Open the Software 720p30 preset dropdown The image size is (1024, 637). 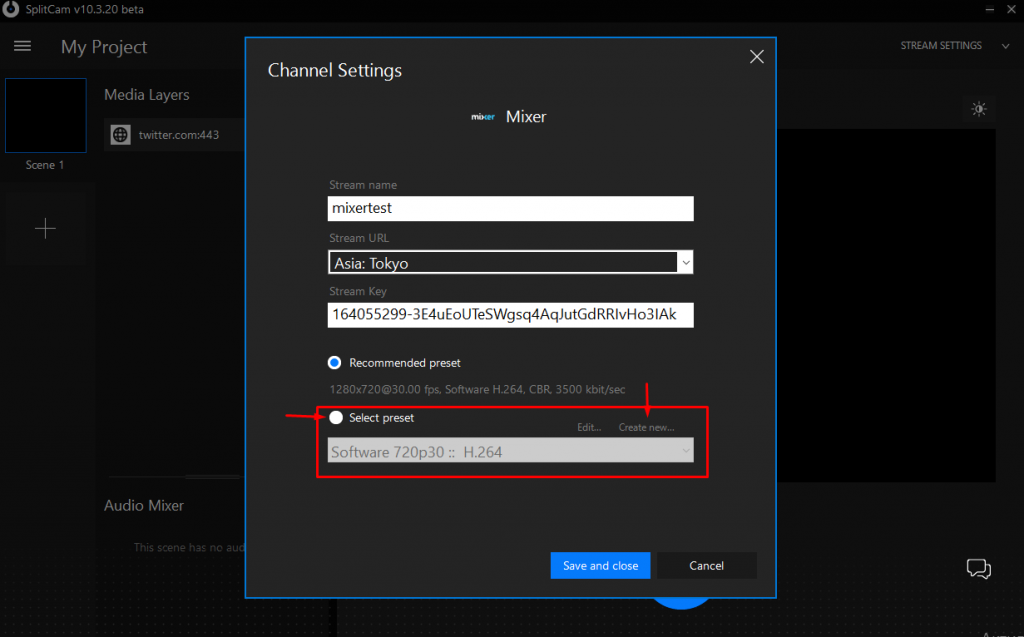coord(510,451)
